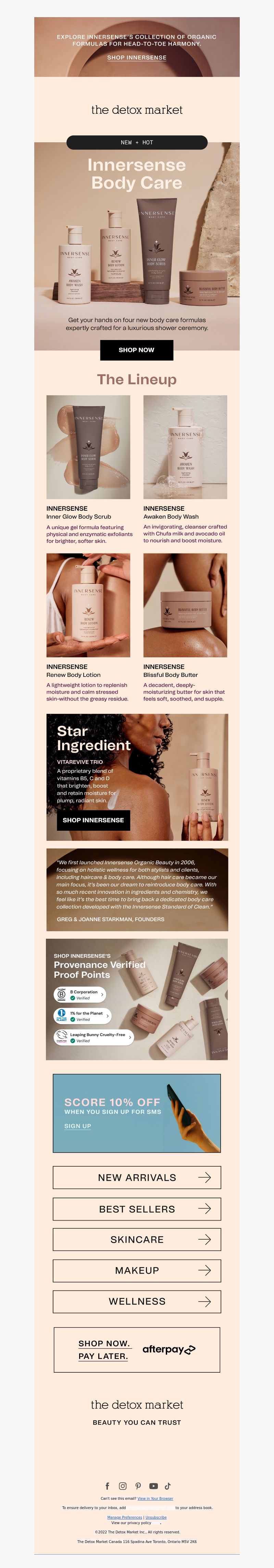The width and height of the screenshot is (274, 1568).
Task: Expand the Leaping Bunny Cruelty-Free badge
Action: tap(94, 1037)
